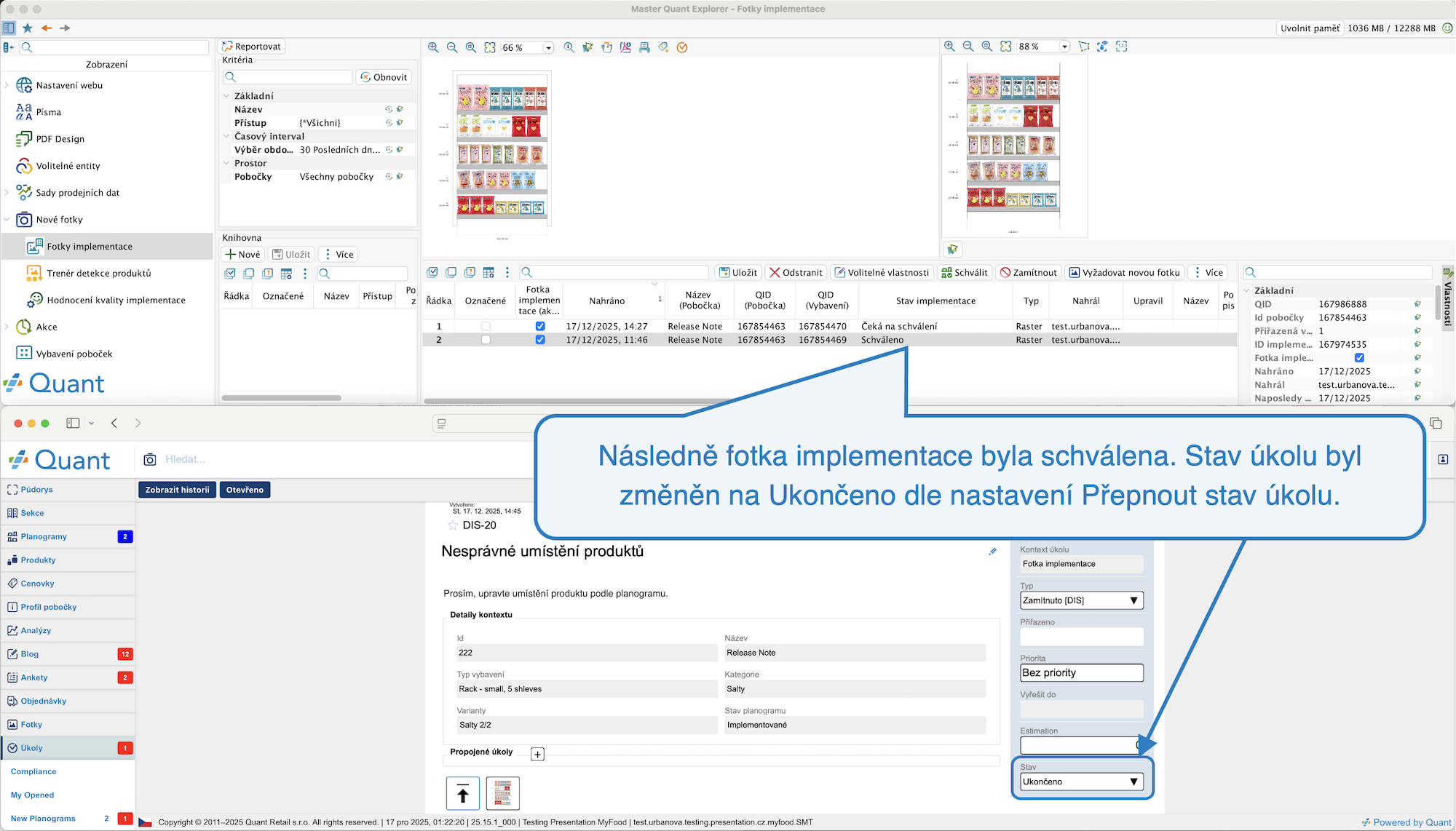Screen dimensions: 1456x831
Task: Click the Reportovat button
Action: [x=252, y=47]
